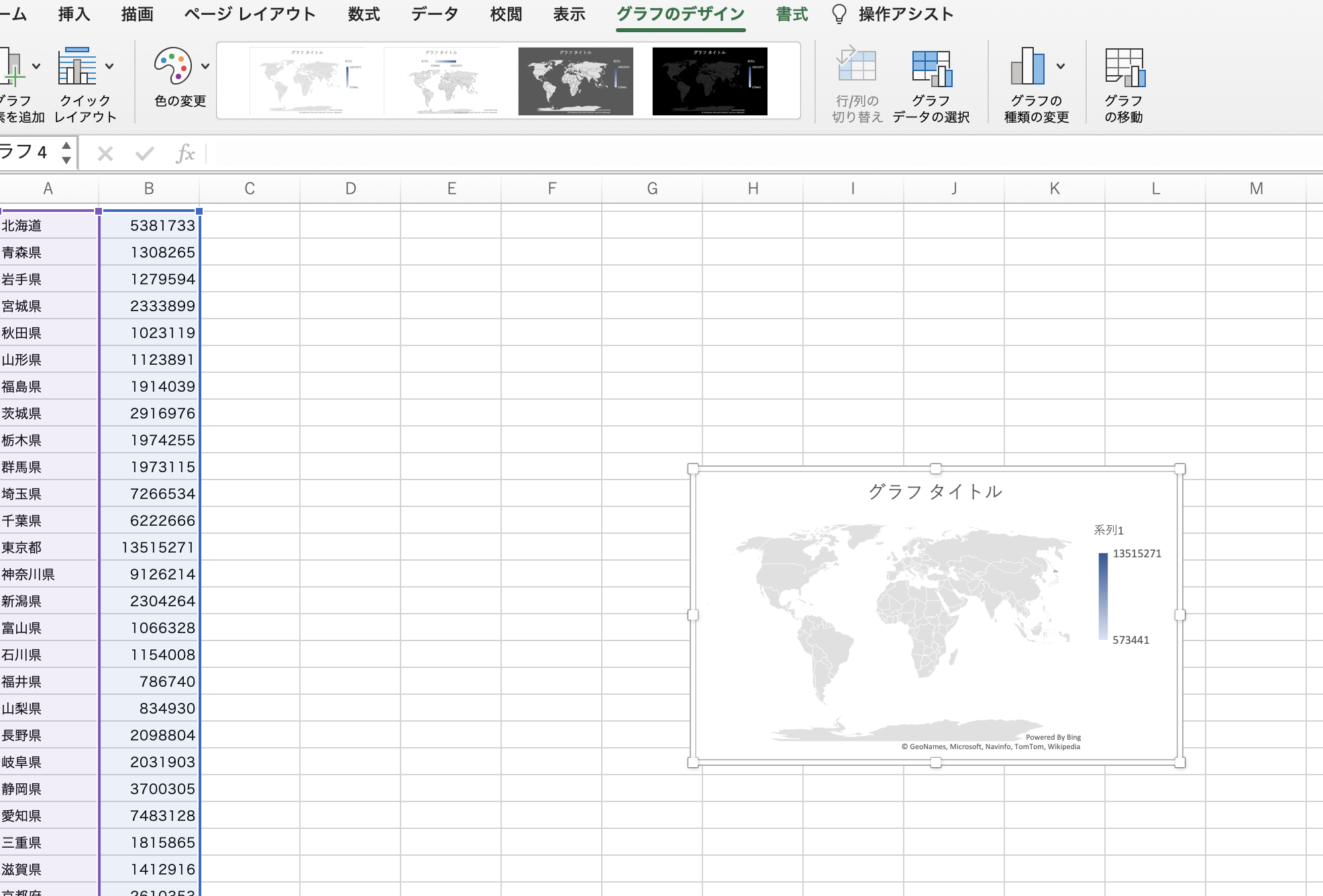
Task: Select the black background chart style thumbnail
Action: [x=709, y=81]
